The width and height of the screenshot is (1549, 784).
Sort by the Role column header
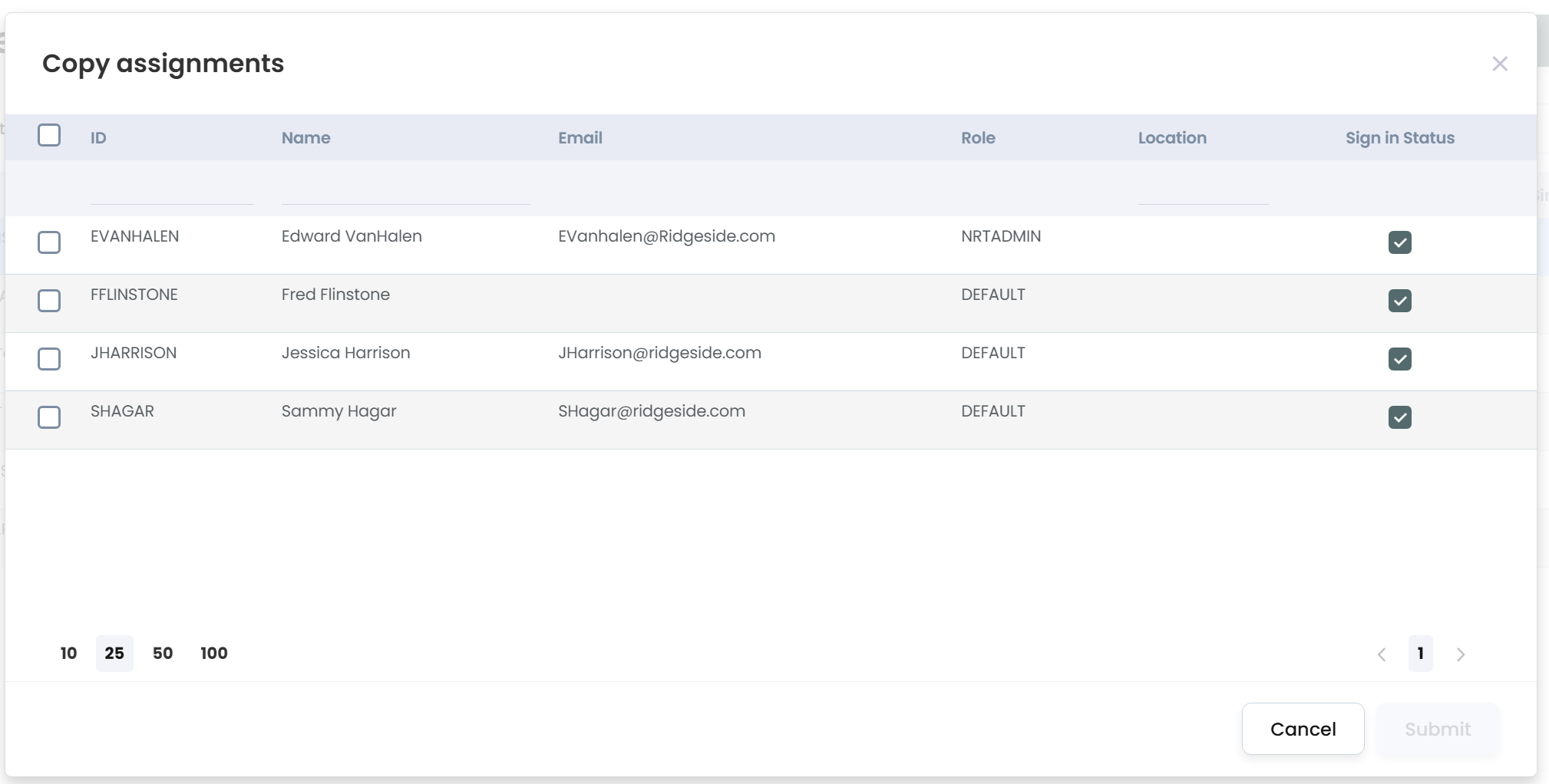pos(978,138)
